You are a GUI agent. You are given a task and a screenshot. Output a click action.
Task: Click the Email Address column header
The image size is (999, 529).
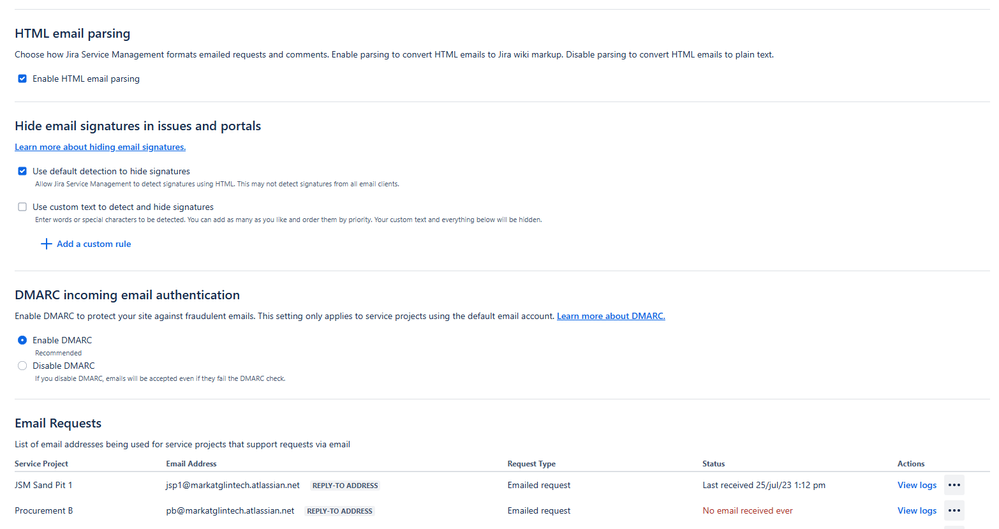click(x=191, y=463)
